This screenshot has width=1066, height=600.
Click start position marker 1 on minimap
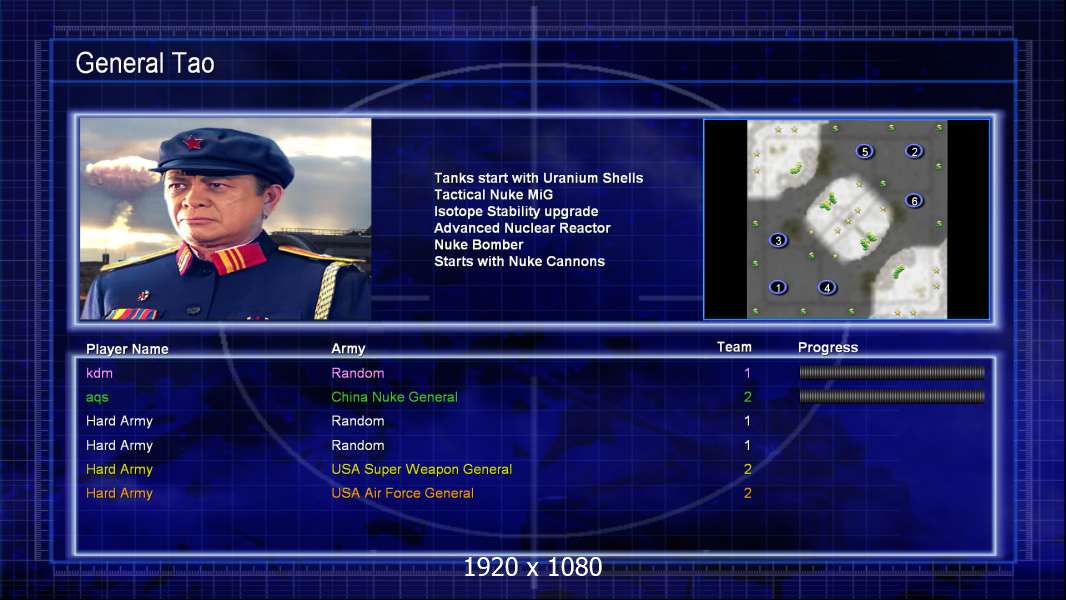click(778, 287)
